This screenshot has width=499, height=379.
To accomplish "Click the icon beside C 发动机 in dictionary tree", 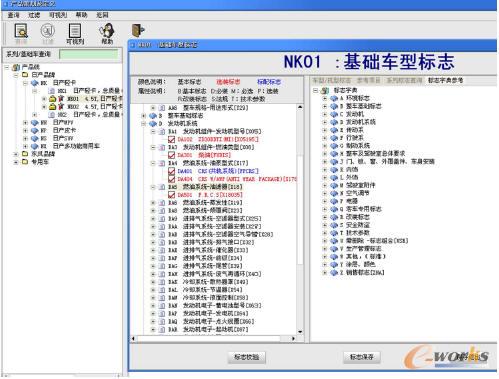I will click(334, 114).
